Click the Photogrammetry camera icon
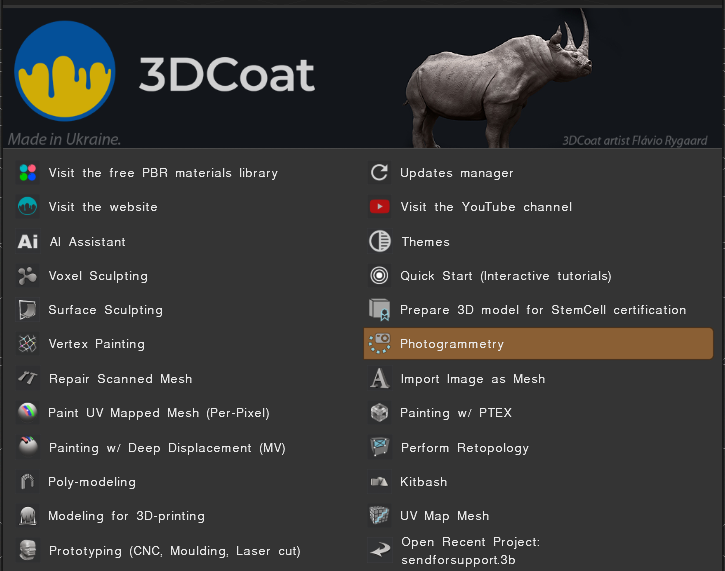Viewport: 725px width, 571px height. pos(380,344)
